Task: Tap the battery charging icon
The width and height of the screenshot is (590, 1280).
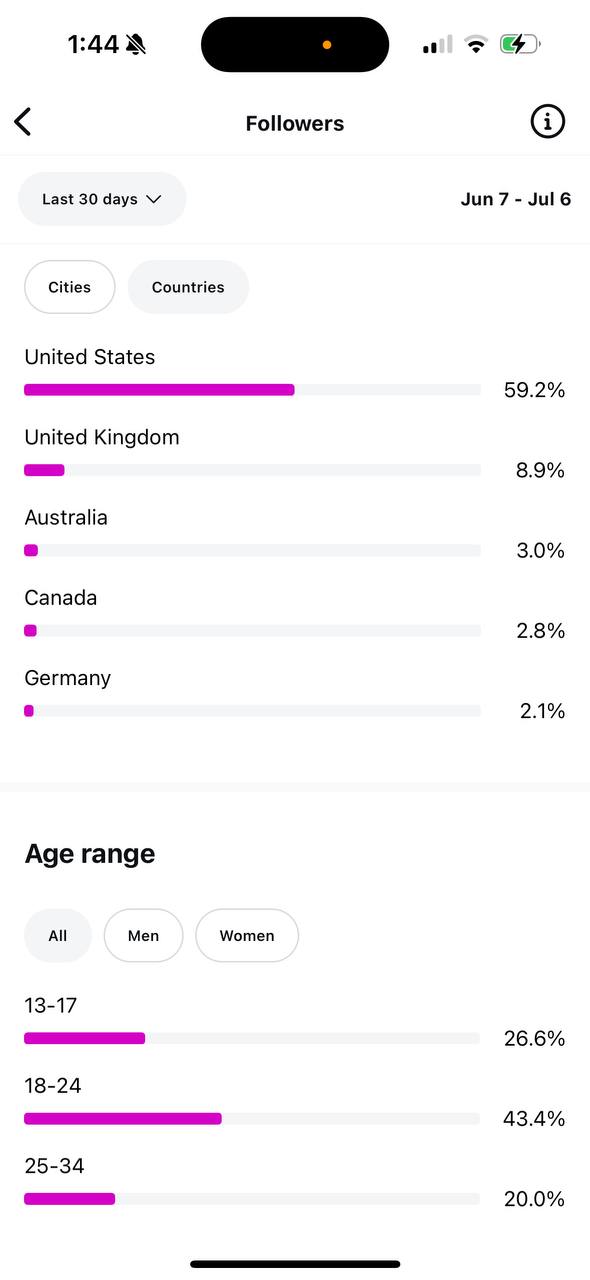Action: pyautogui.click(x=520, y=44)
